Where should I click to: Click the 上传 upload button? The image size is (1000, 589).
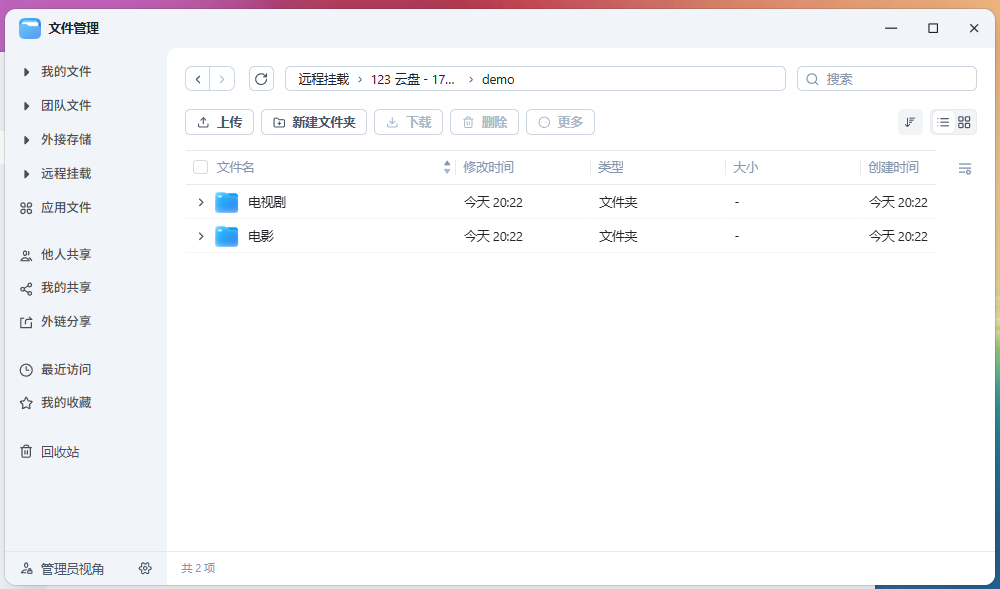[220, 122]
